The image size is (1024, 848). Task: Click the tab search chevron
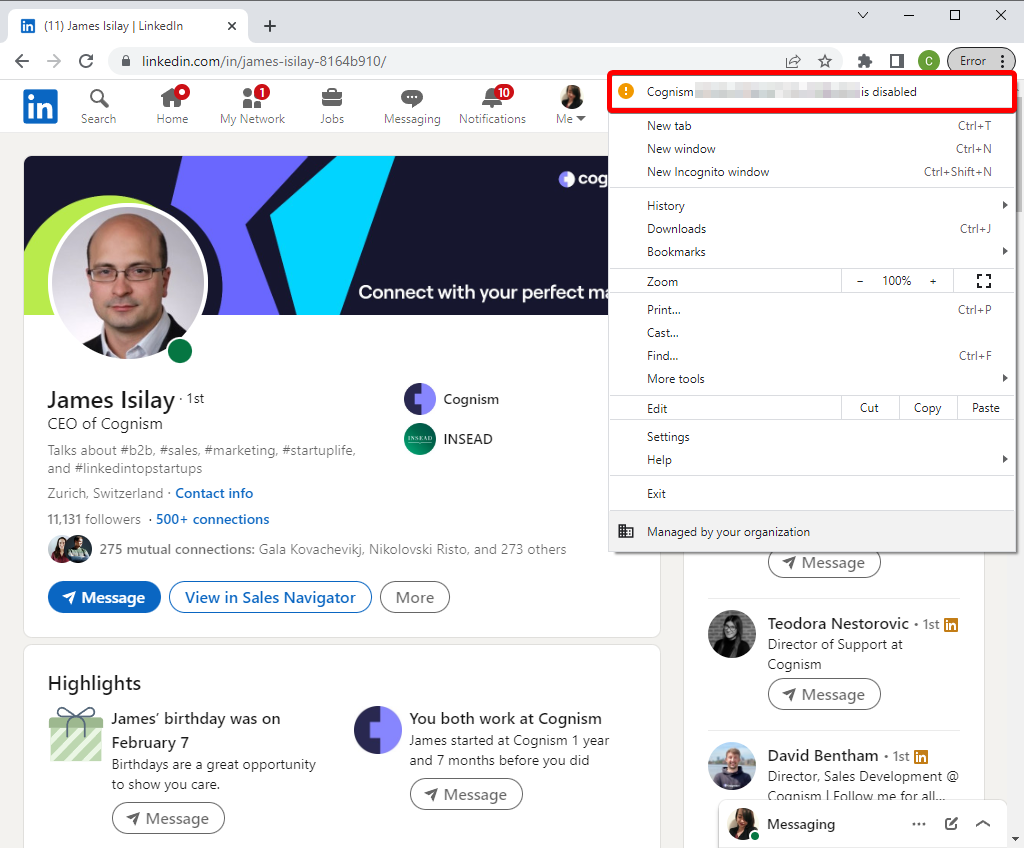coord(863,15)
